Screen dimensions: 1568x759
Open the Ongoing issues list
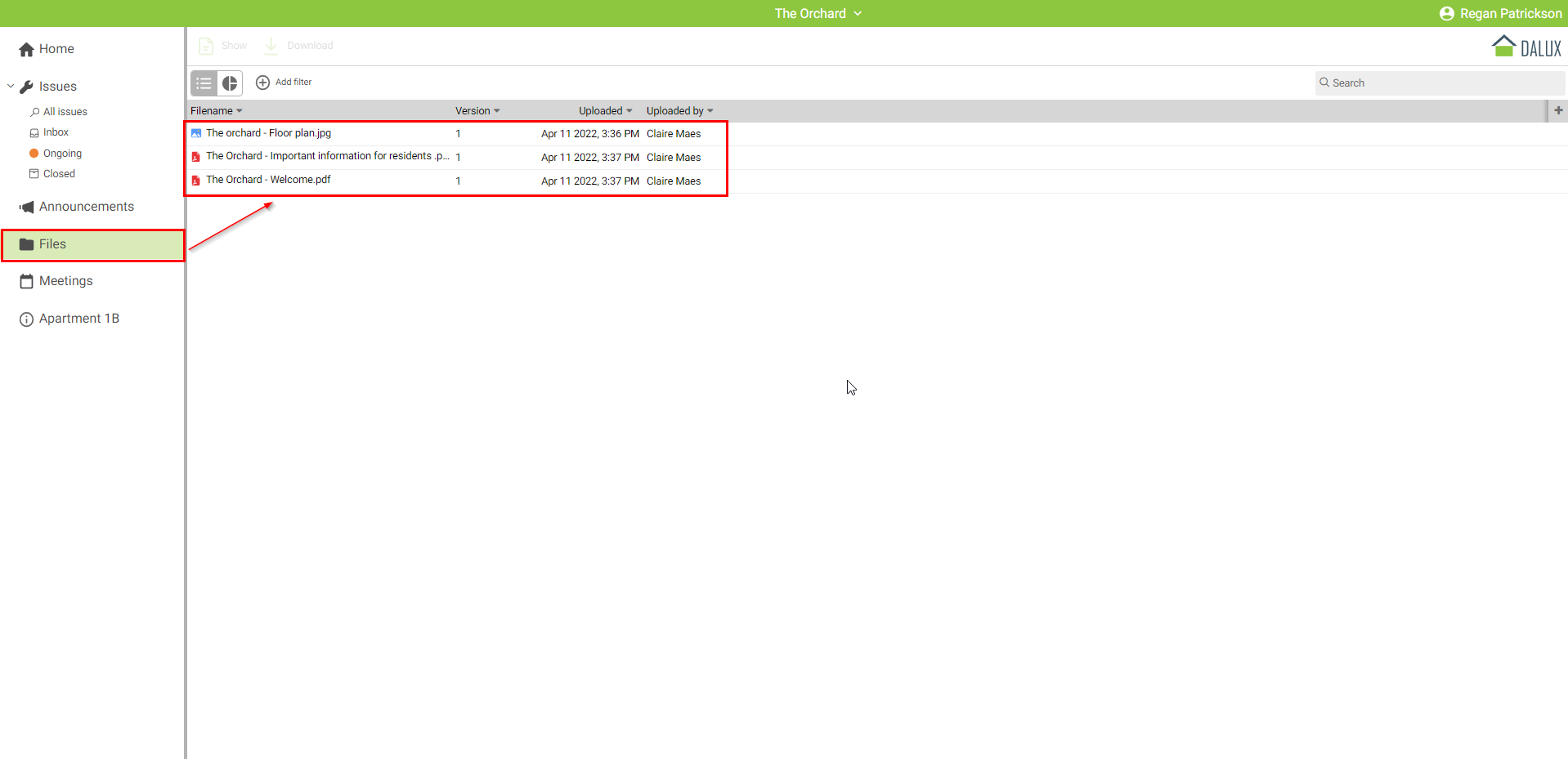point(62,154)
